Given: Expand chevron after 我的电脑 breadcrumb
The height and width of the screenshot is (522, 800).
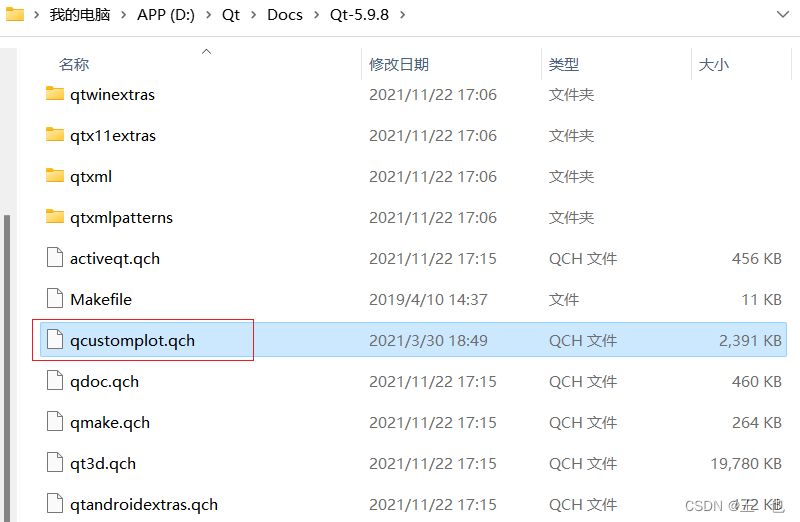Looking at the screenshot, I should tap(123, 15).
